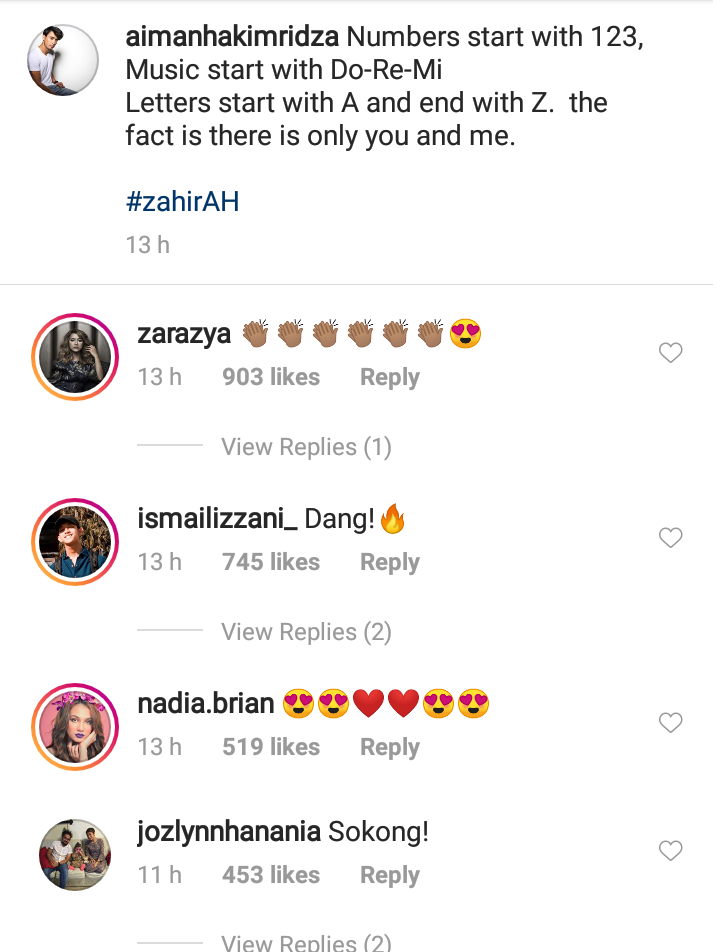Select the username zarazya
The image size is (720, 952).
click(184, 334)
